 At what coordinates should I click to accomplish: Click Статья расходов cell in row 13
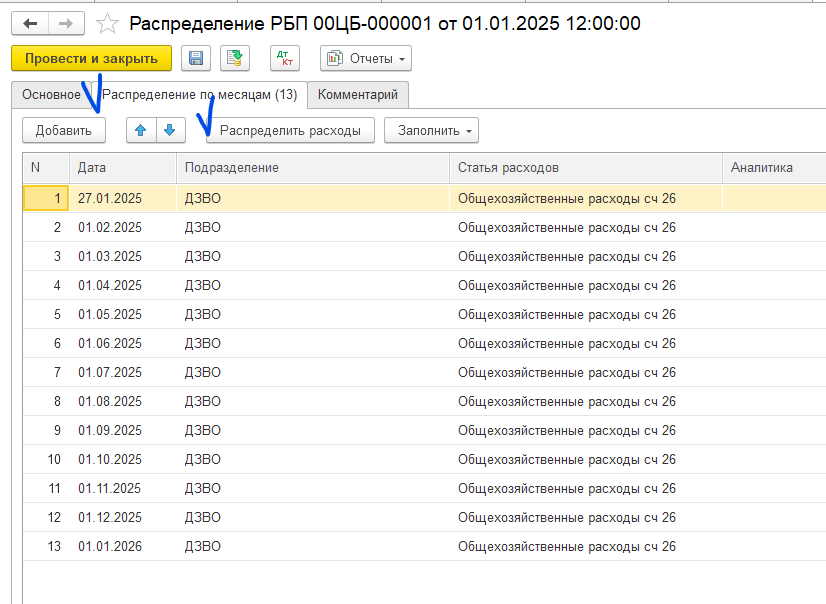point(567,546)
